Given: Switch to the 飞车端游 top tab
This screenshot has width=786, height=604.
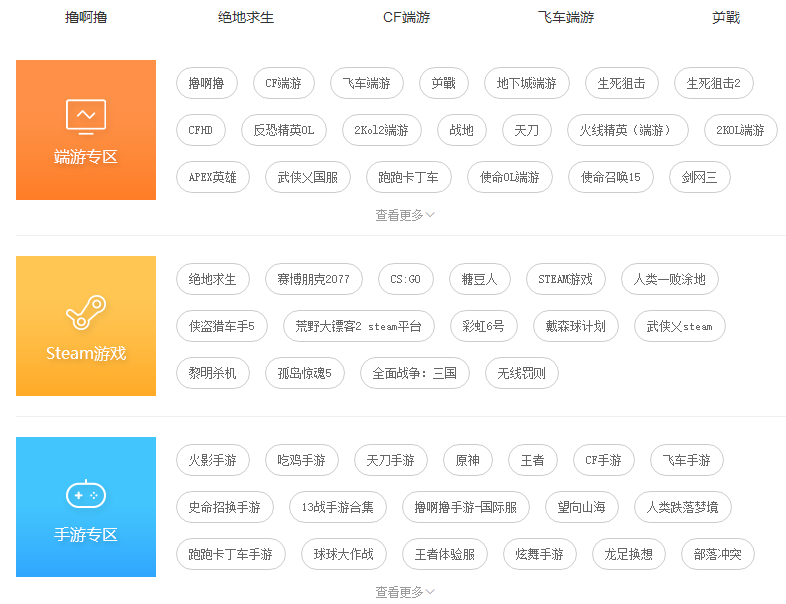Looking at the screenshot, I should pyautogui.click(x=566, y=18).
